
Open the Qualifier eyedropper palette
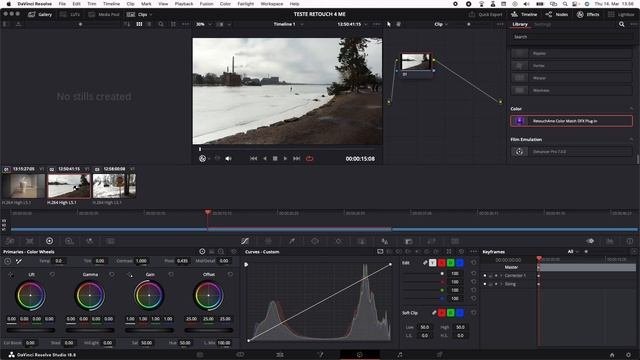click(292, 241)
